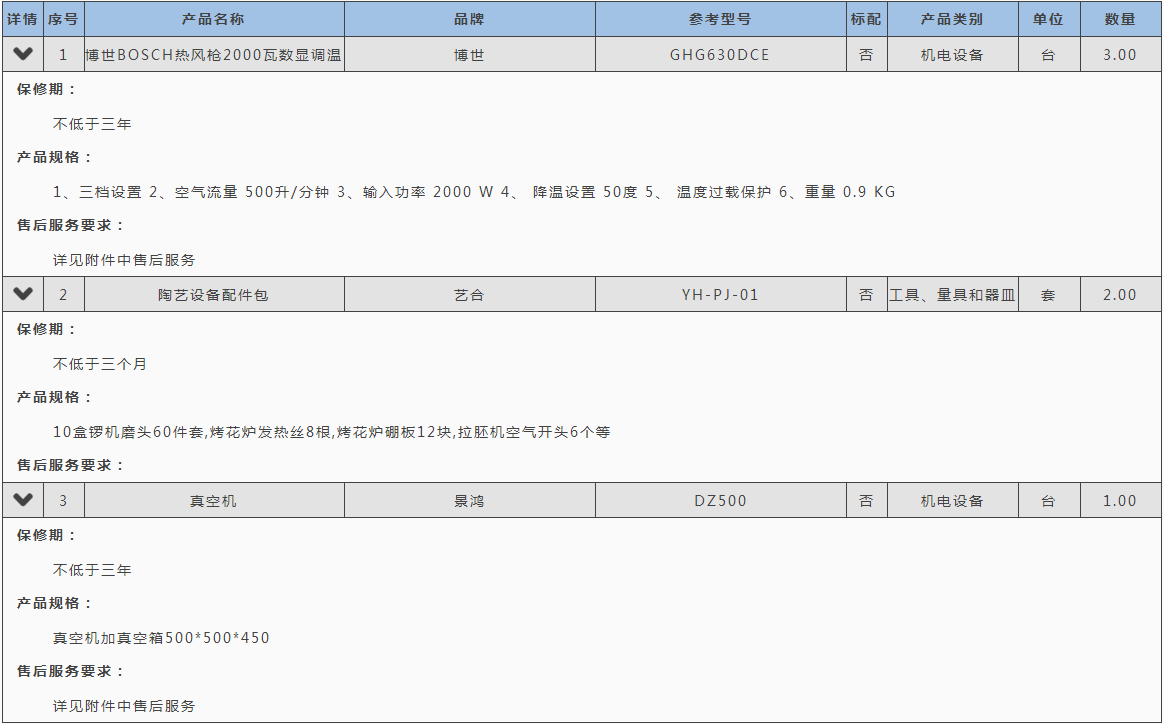Click the model number YH-PJ-01
Viewport: 1164px width, 724px height.
(x=720, y=295)
